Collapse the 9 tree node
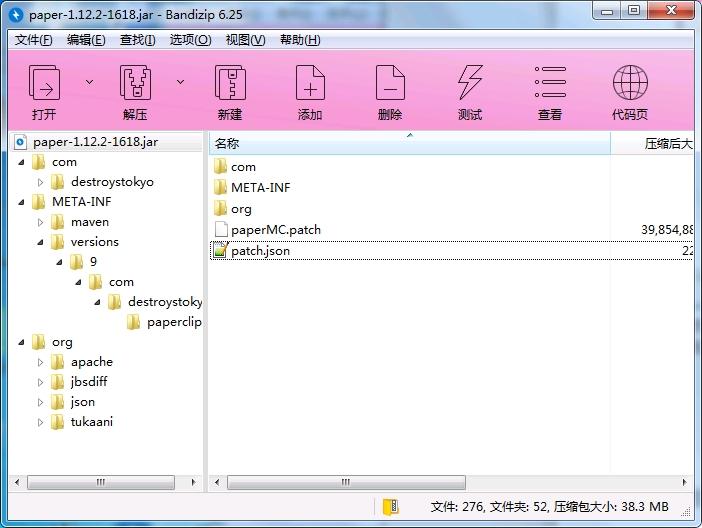The height and width of the screenshot is (528, 702). [x=59, y=262]
